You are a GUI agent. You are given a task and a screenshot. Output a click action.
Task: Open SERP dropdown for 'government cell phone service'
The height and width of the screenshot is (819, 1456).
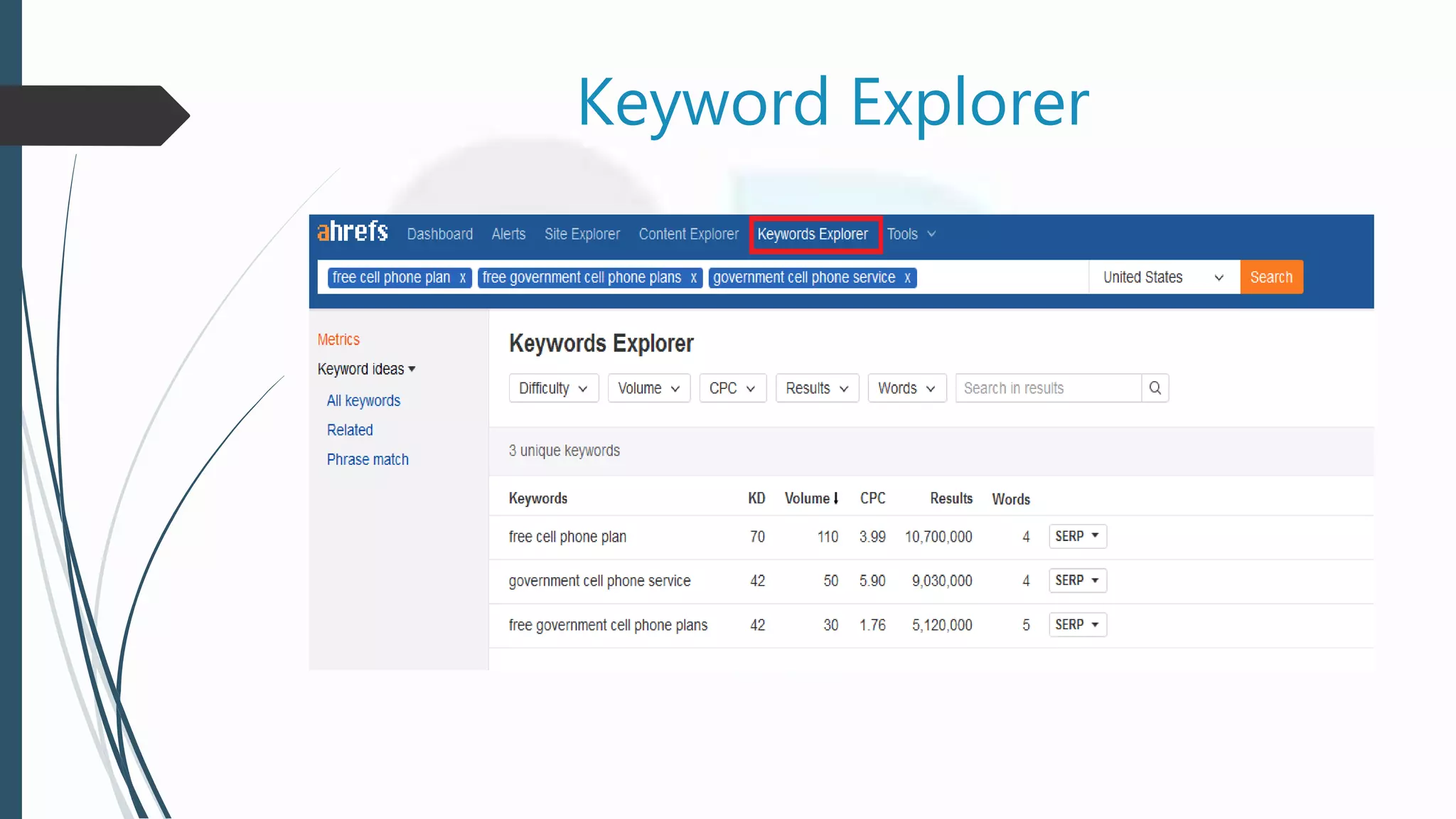[1077, 580]
